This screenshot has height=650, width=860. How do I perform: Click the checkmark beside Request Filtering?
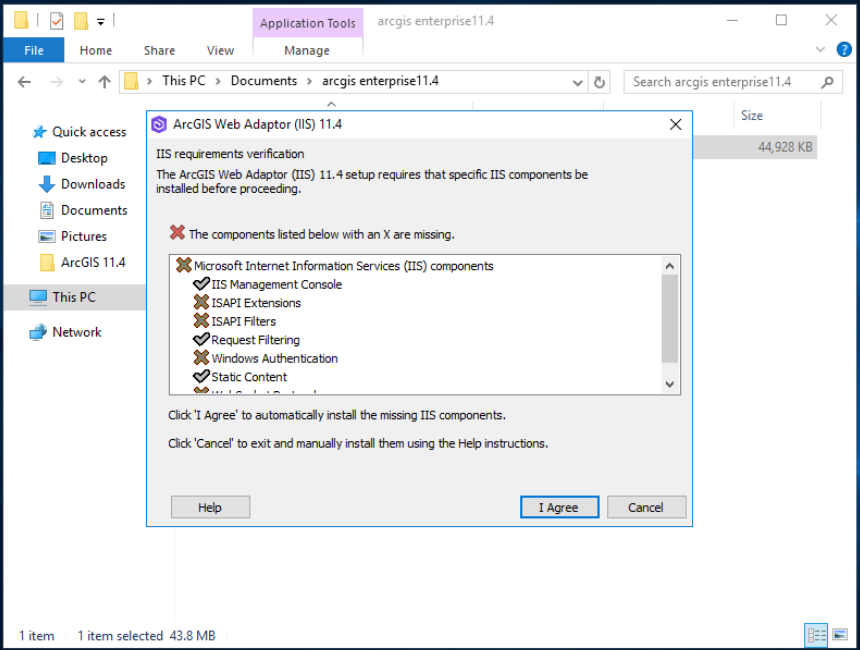(x=201, y=339)
